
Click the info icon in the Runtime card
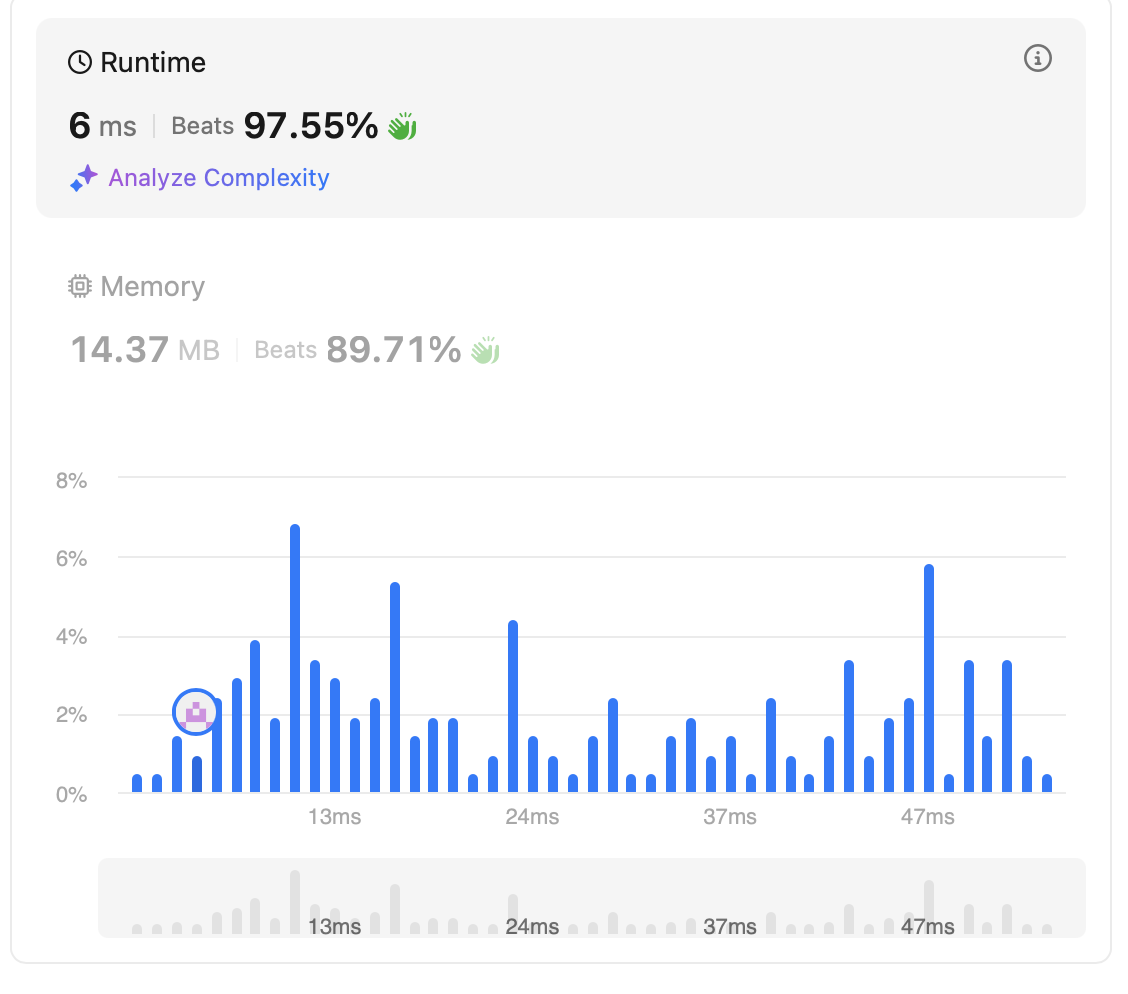(1038, 59)
